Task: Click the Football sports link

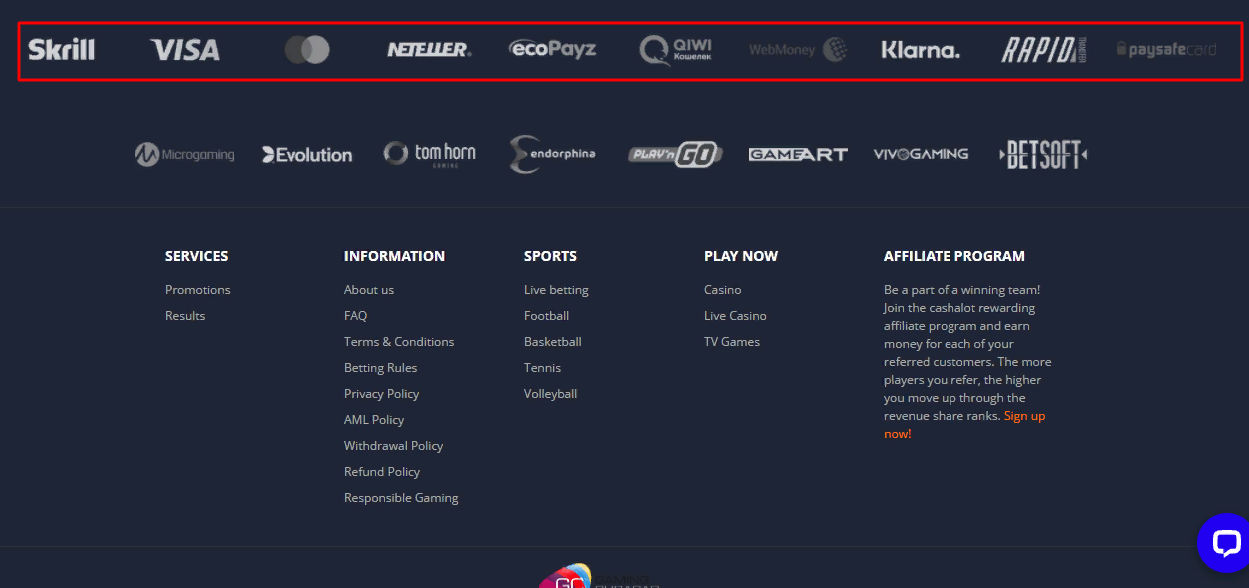Action: coord(547,316)
